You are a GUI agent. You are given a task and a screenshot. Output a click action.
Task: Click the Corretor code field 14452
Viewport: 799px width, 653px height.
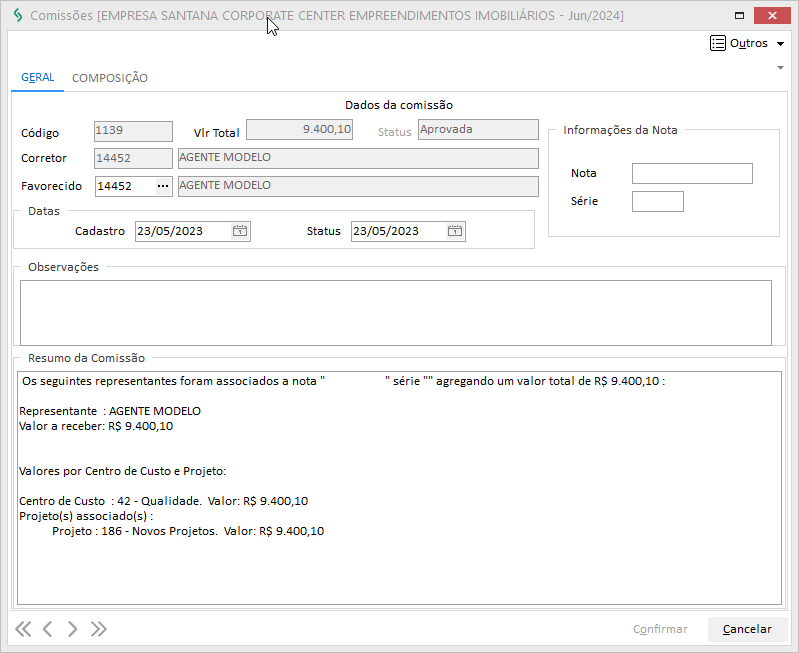134,158
